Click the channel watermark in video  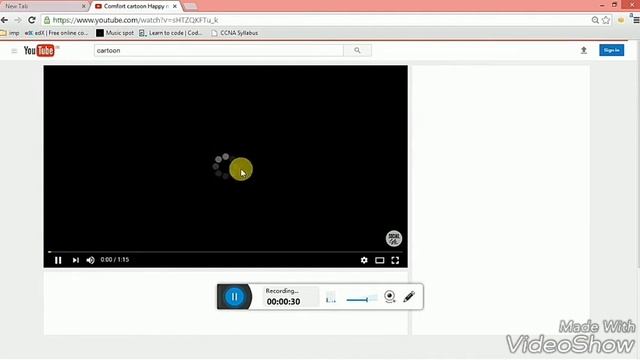point(394,238)
